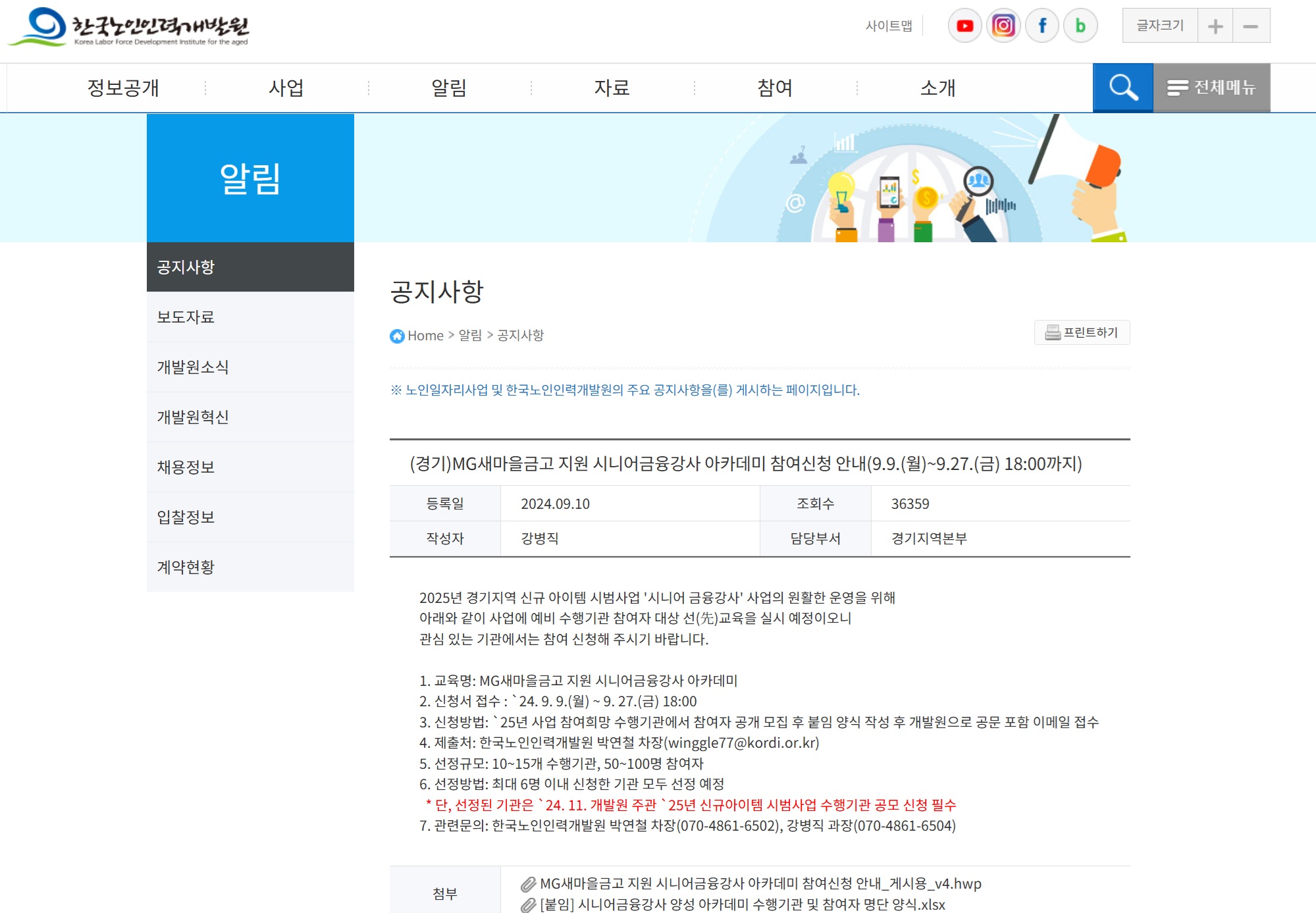The image size is (1316, 913).
Task: Open the 정보공개 top menu
Action: pyautogui.click(x=123, y=88)
